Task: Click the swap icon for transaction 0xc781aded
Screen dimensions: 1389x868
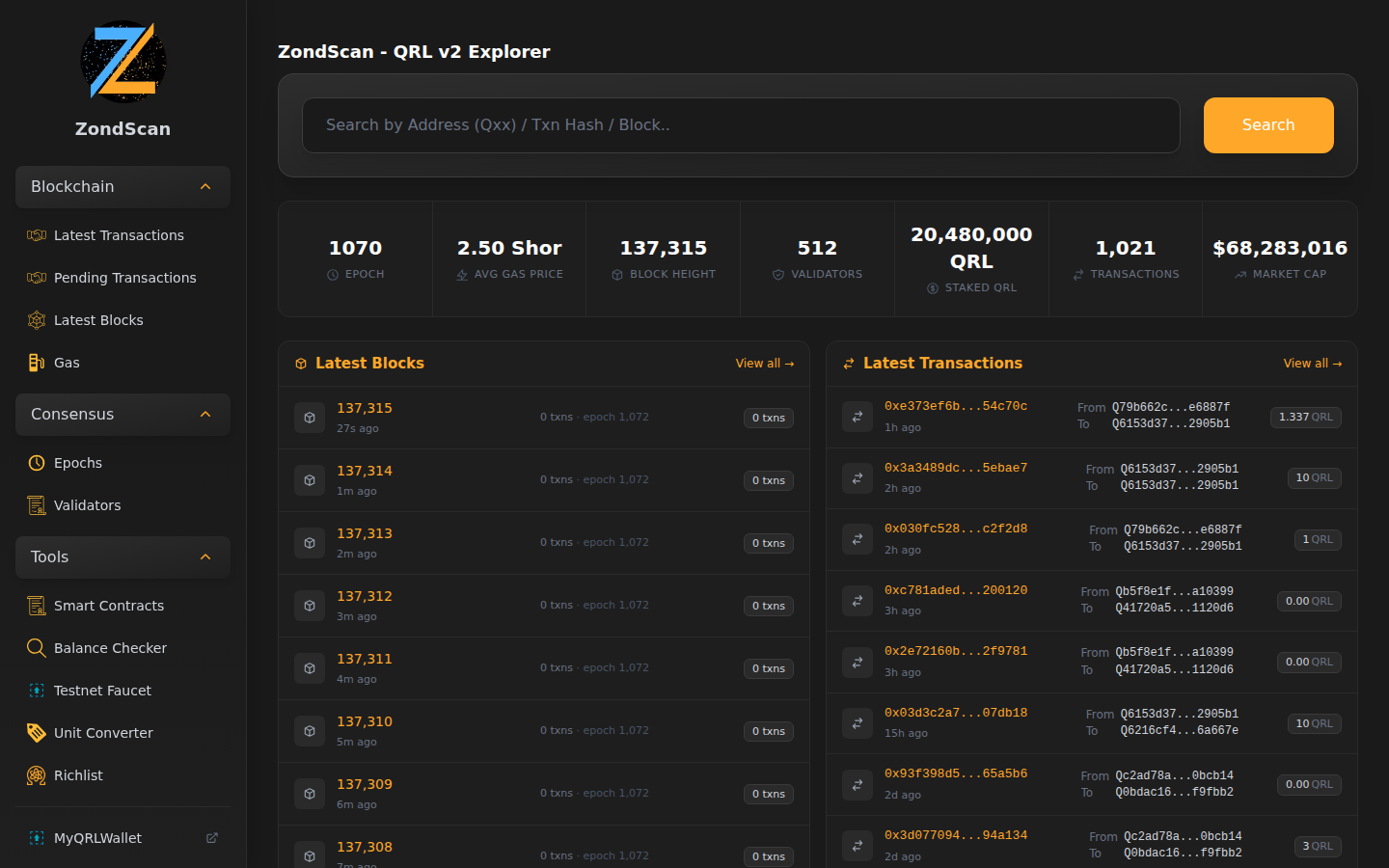Action: (x=858, y=601)
